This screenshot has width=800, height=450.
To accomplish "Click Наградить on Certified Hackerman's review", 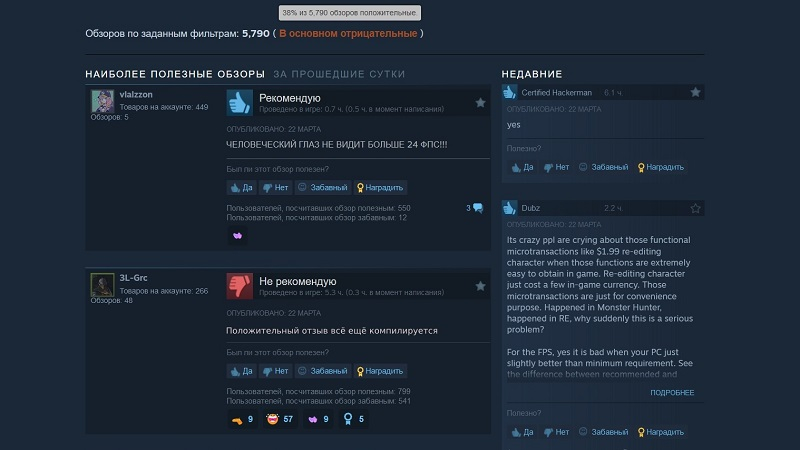I will click(661, 167).
